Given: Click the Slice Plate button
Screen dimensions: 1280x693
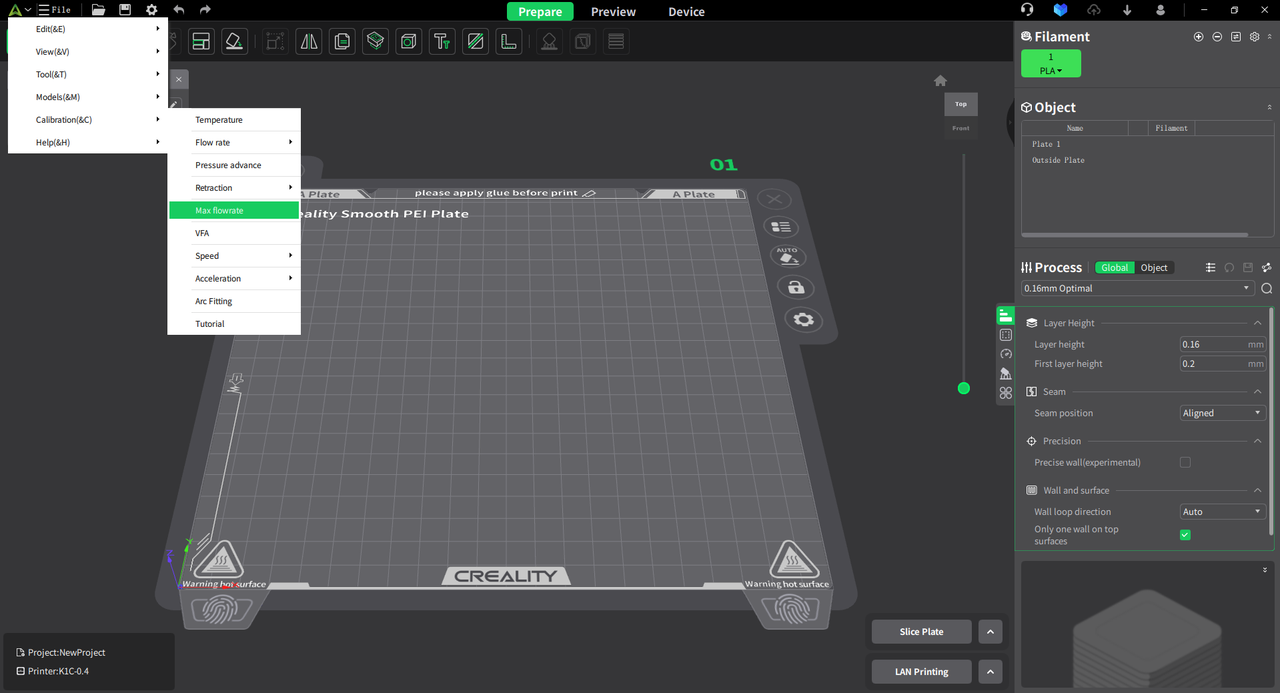Looking at the screenshot, I should click(x=920, y=631).
